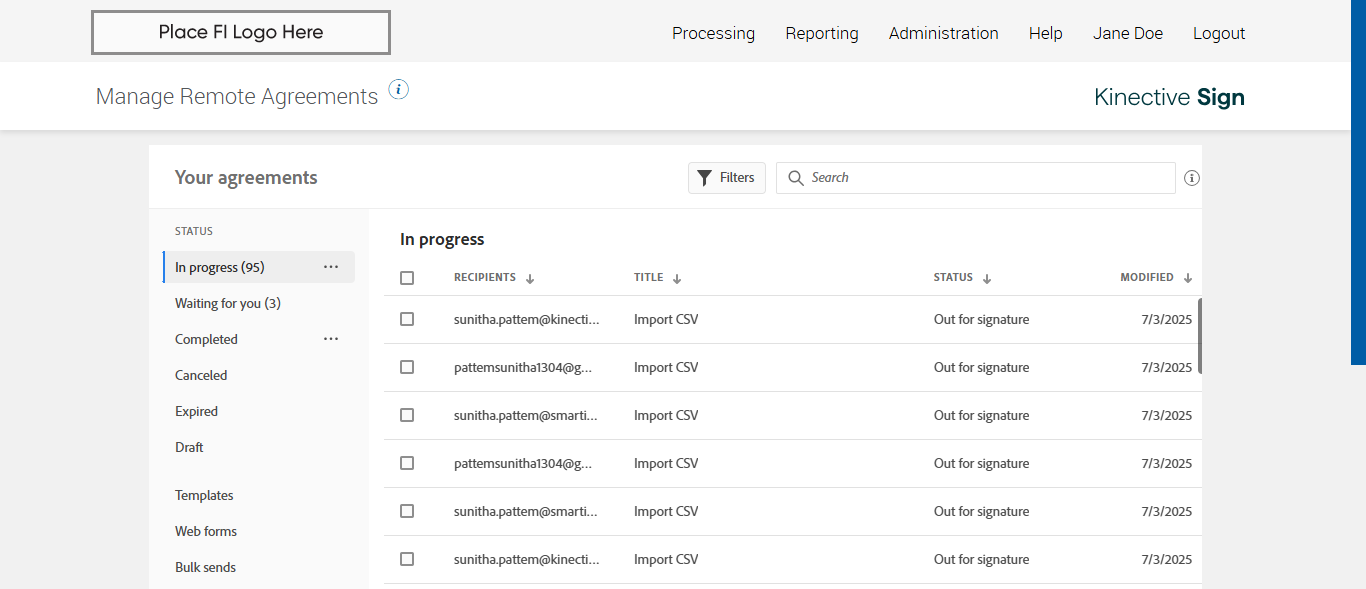Open the Templates section

point(204,495)
